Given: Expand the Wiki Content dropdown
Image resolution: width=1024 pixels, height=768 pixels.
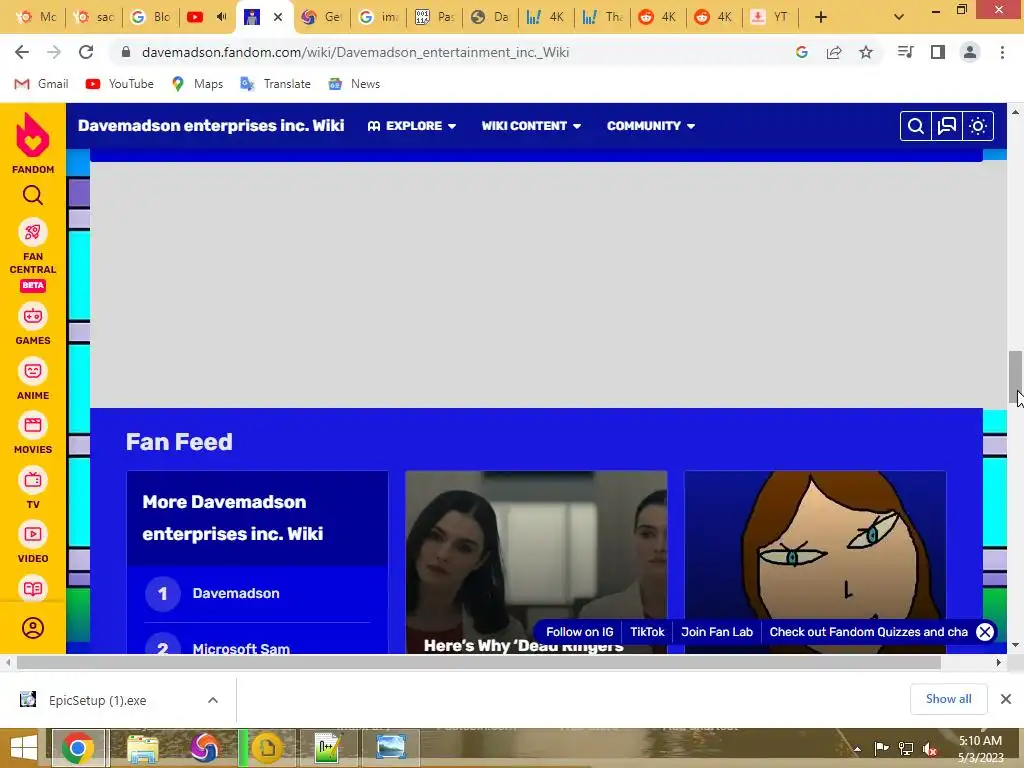Looking at the screenshot, I should click(531, 126).
